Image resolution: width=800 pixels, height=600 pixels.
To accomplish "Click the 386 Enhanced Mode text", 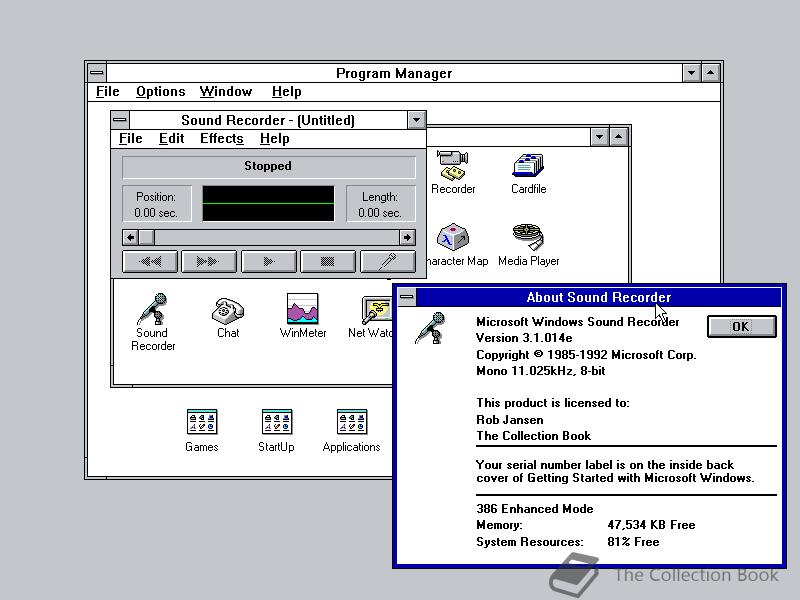I will (535, 509).
